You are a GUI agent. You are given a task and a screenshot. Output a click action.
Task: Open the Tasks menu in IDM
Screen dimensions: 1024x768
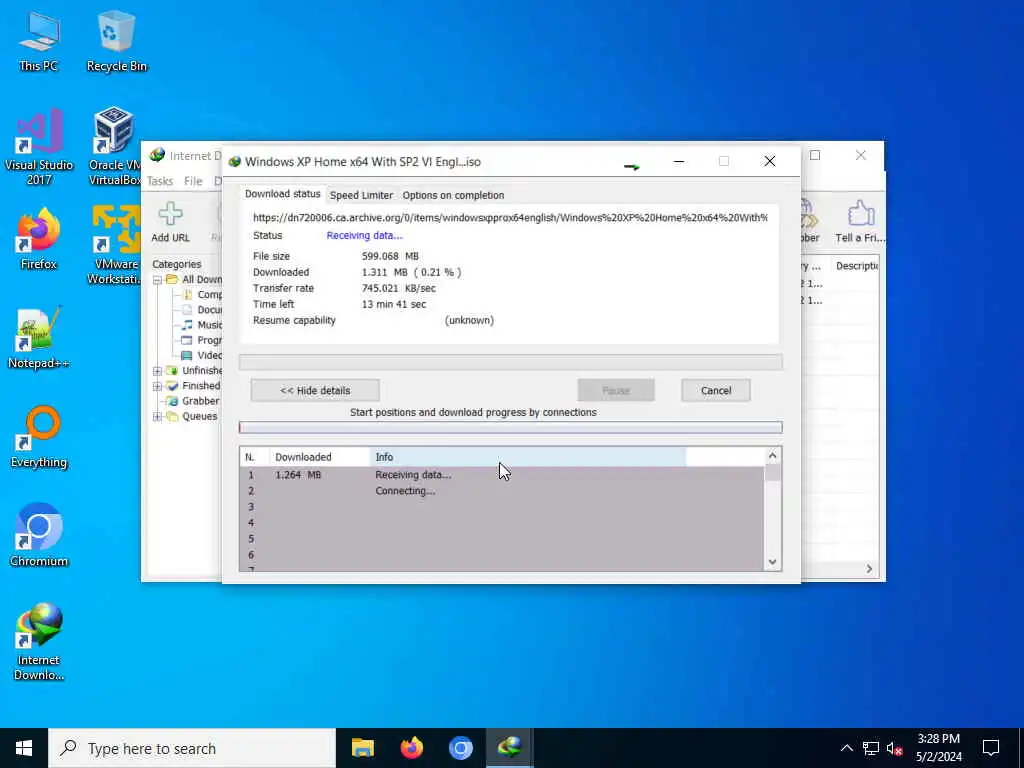coord(160,181)
